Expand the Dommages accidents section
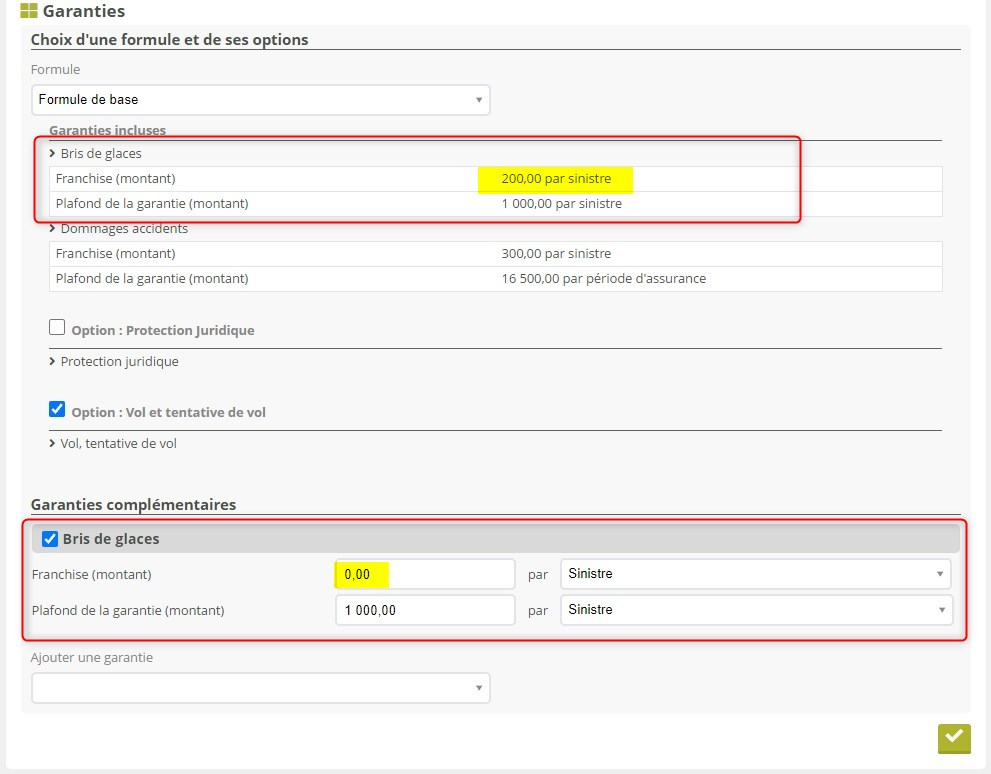Viewport: 991px width, 774px height. pos(122,229)
